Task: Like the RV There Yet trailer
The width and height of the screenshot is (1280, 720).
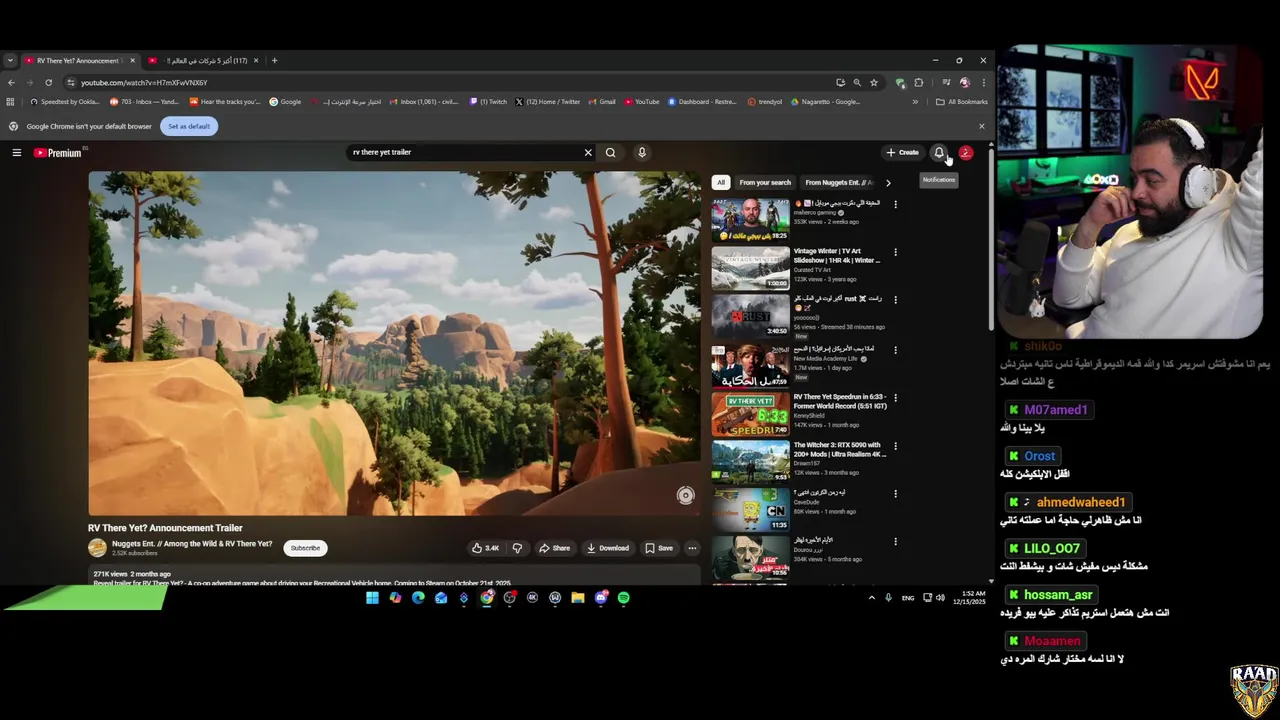Action: click(486, 548)
